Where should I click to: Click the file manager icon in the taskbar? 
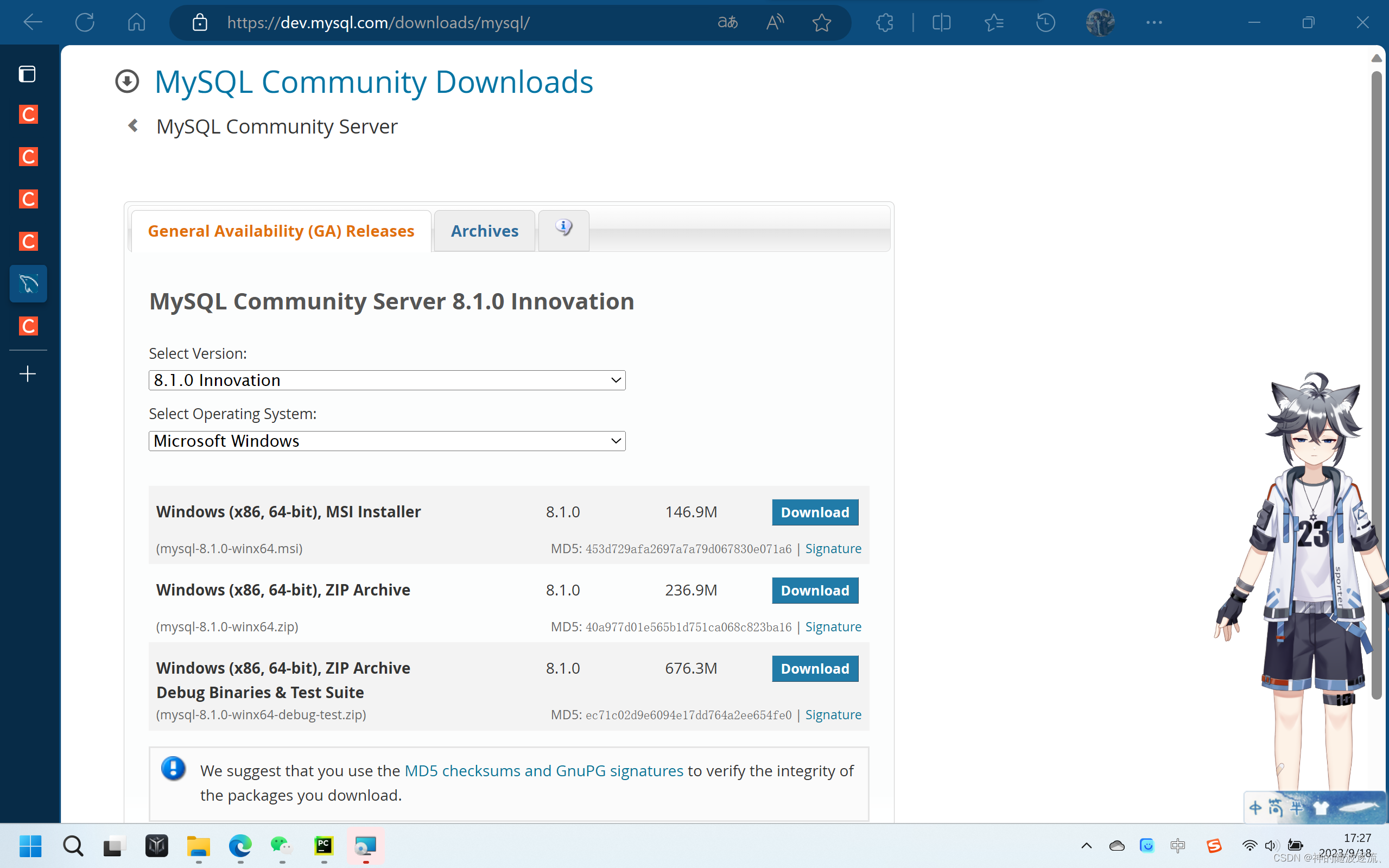coord(198,846)
